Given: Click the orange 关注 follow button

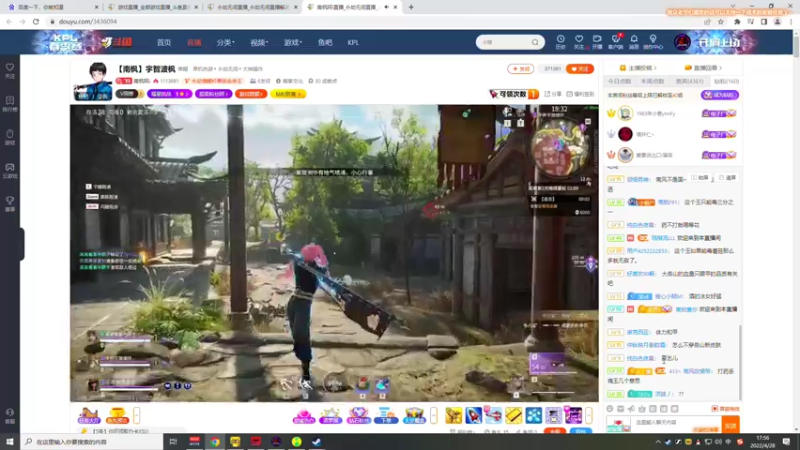Looking at the screenshot, I should coord(580,68).
